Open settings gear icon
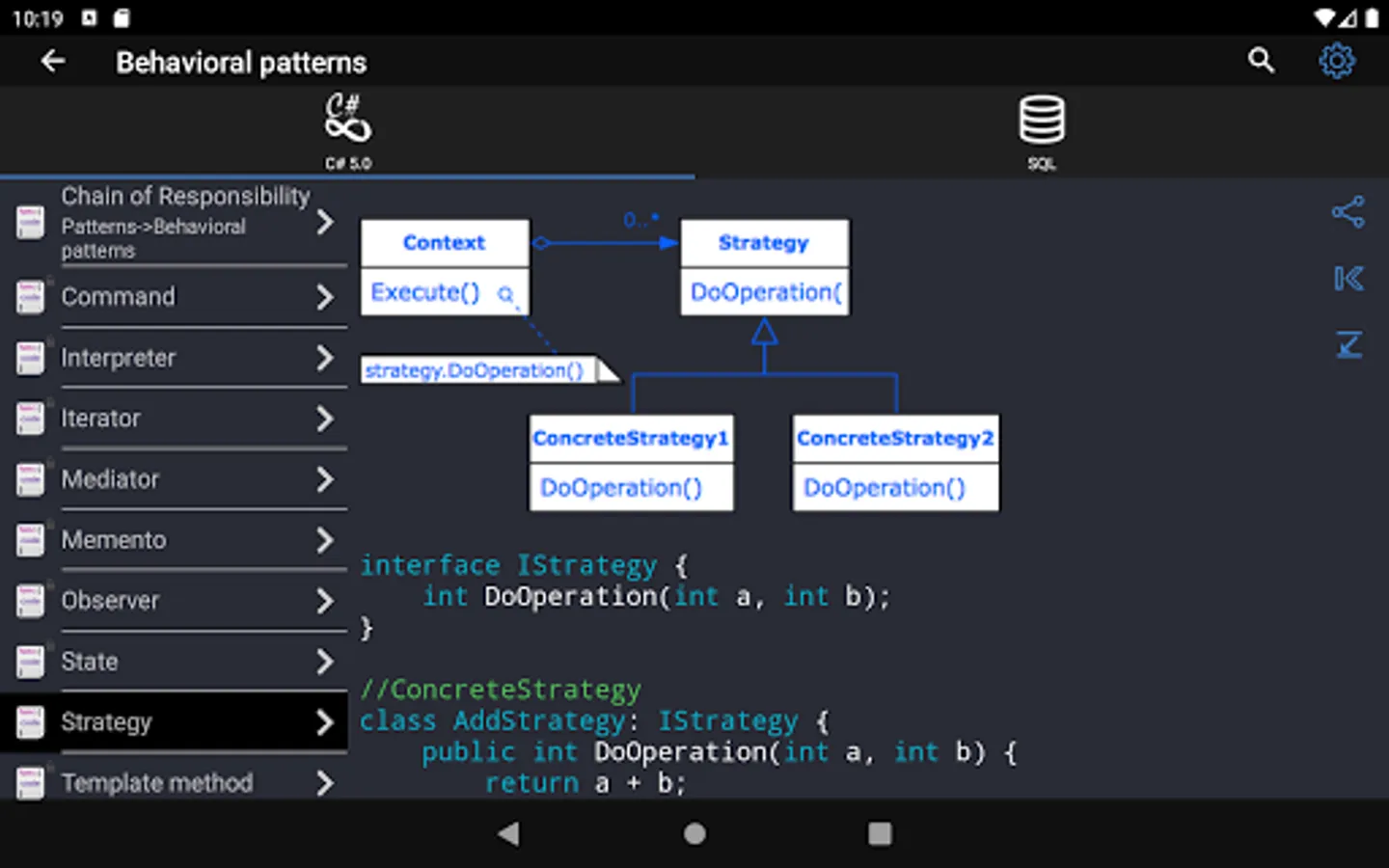The image size is (1389, 868). click(1337, 61)
